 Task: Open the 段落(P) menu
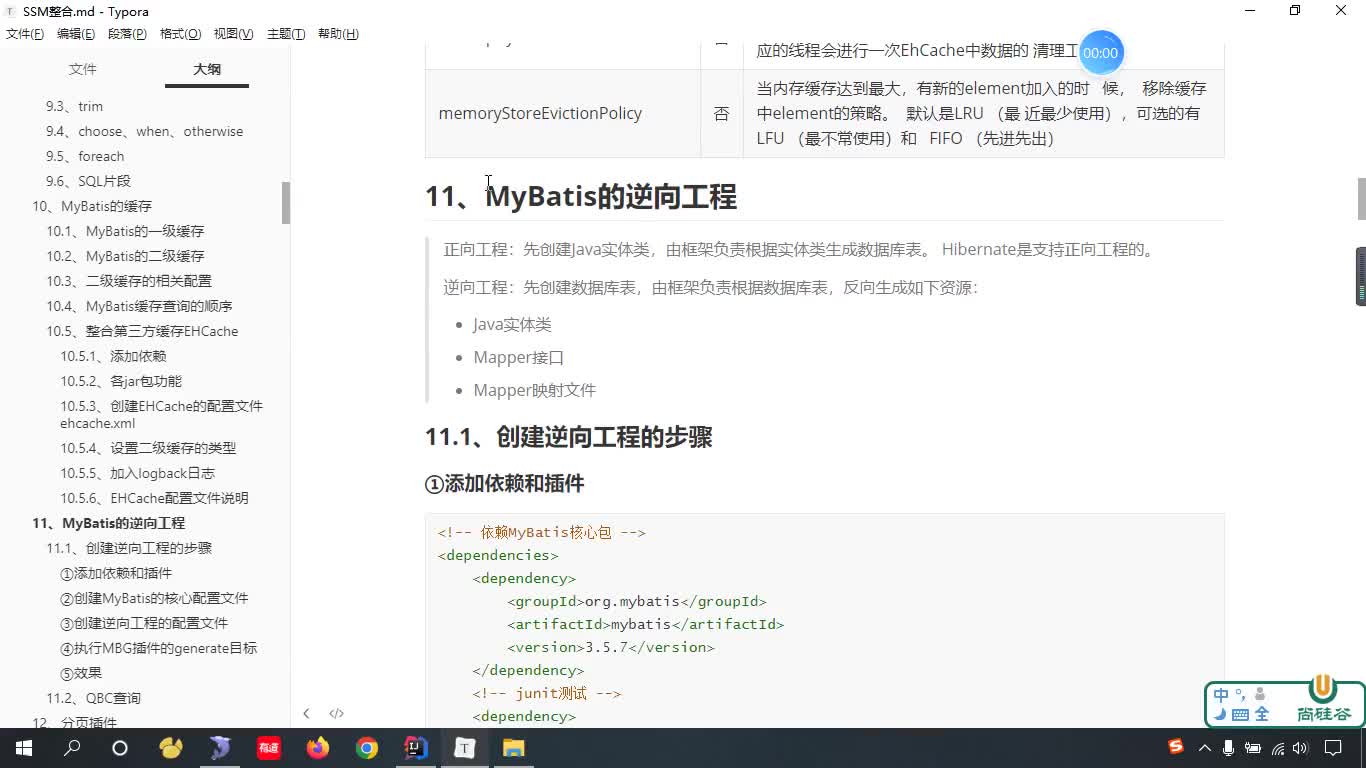[127, 34]
